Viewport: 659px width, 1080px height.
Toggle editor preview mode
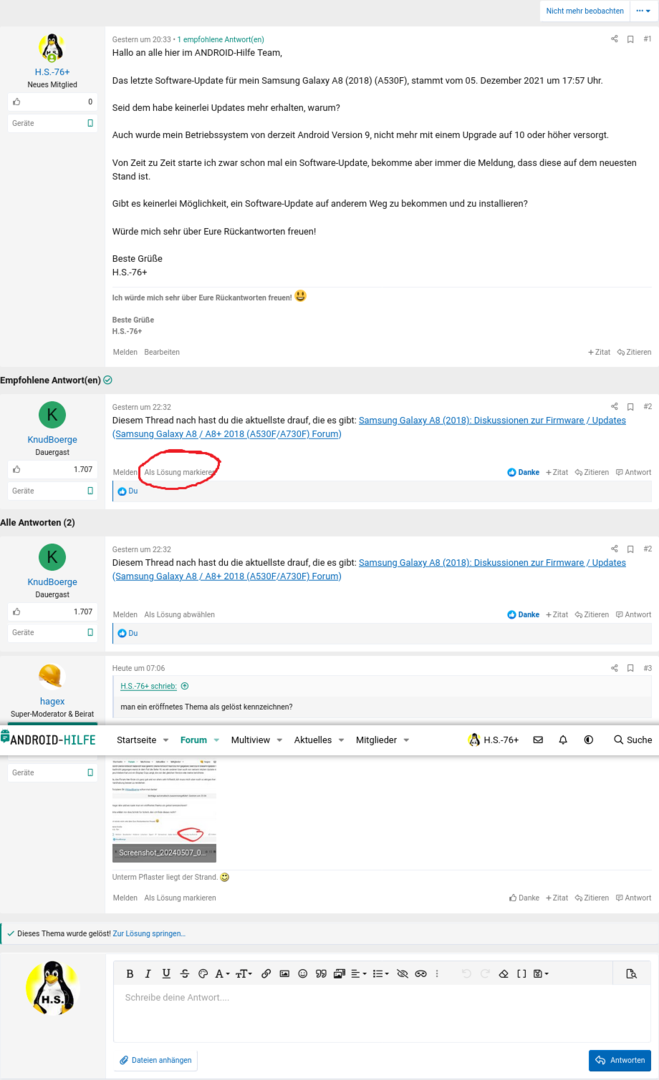[631, 974]
